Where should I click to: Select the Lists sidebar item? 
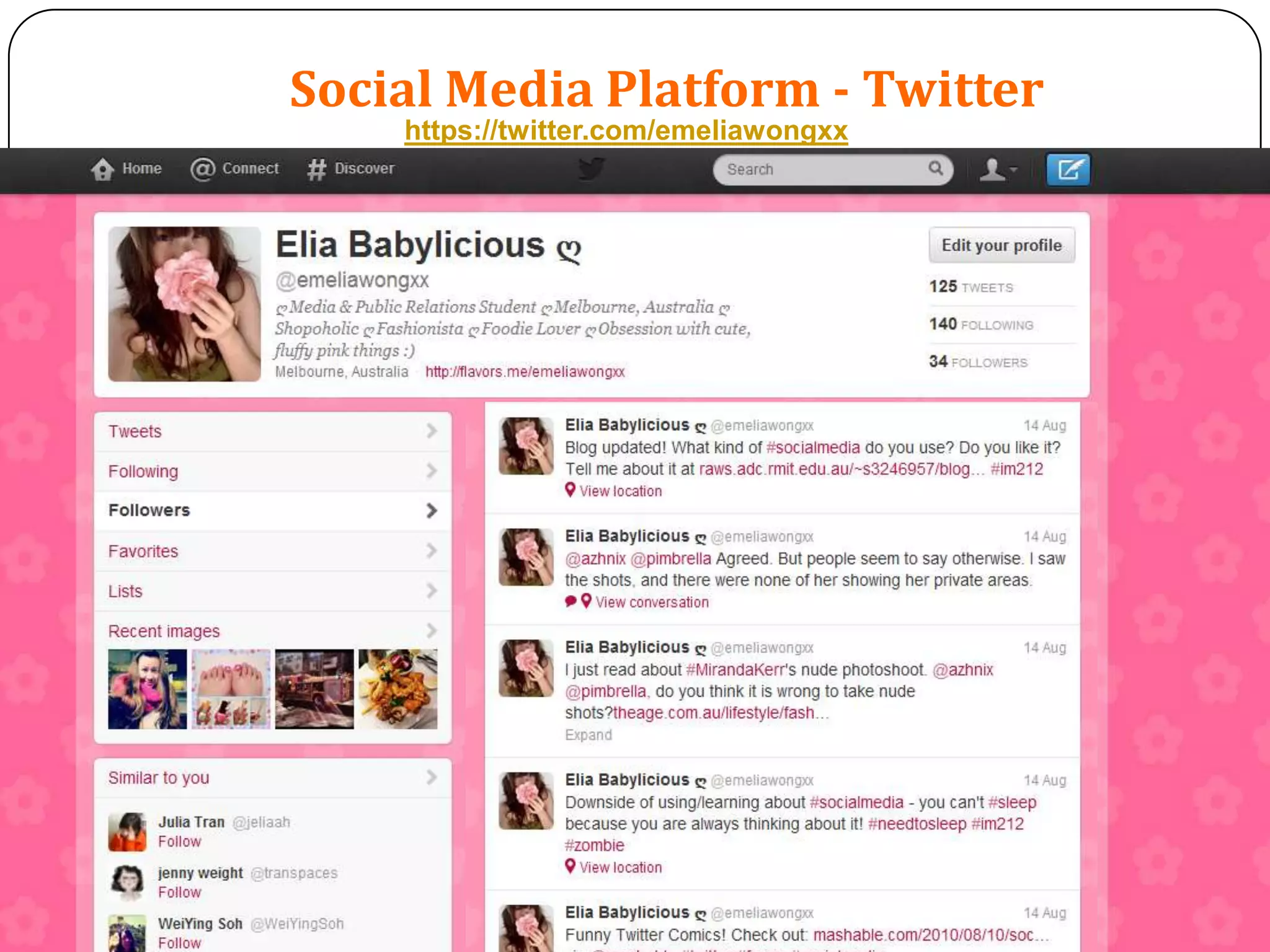(x=272, y=591)
